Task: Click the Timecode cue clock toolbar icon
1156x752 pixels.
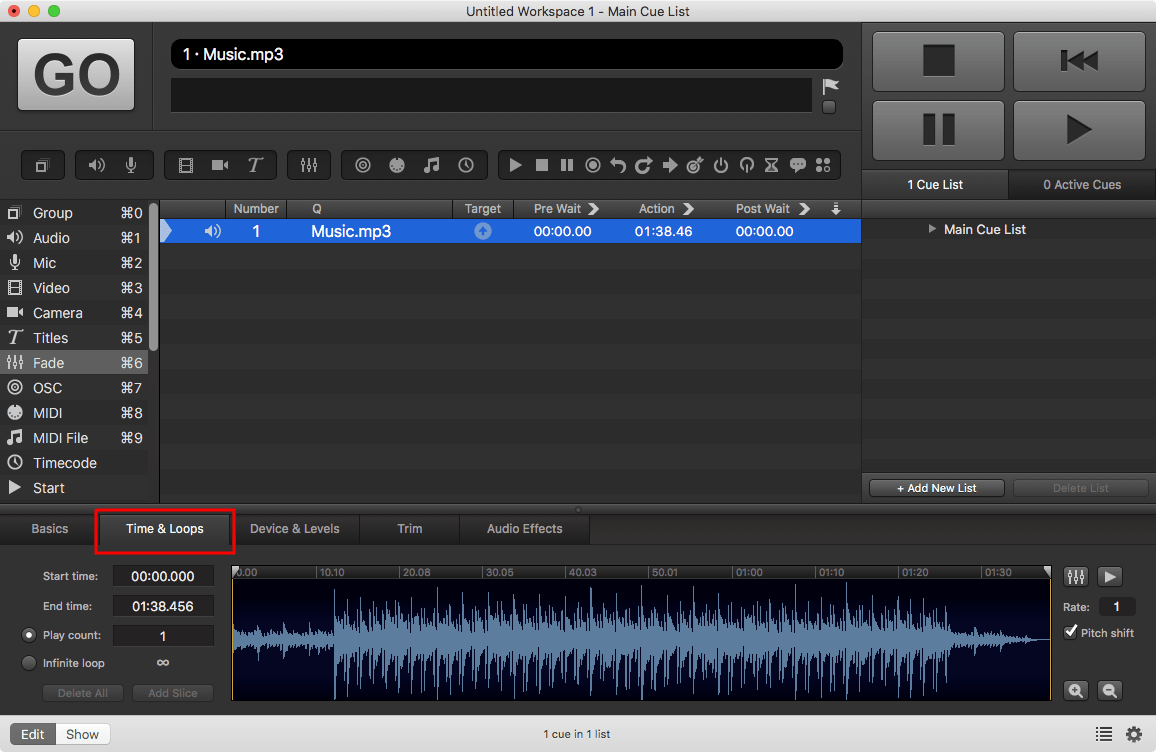Action: [x=466, y=165]
